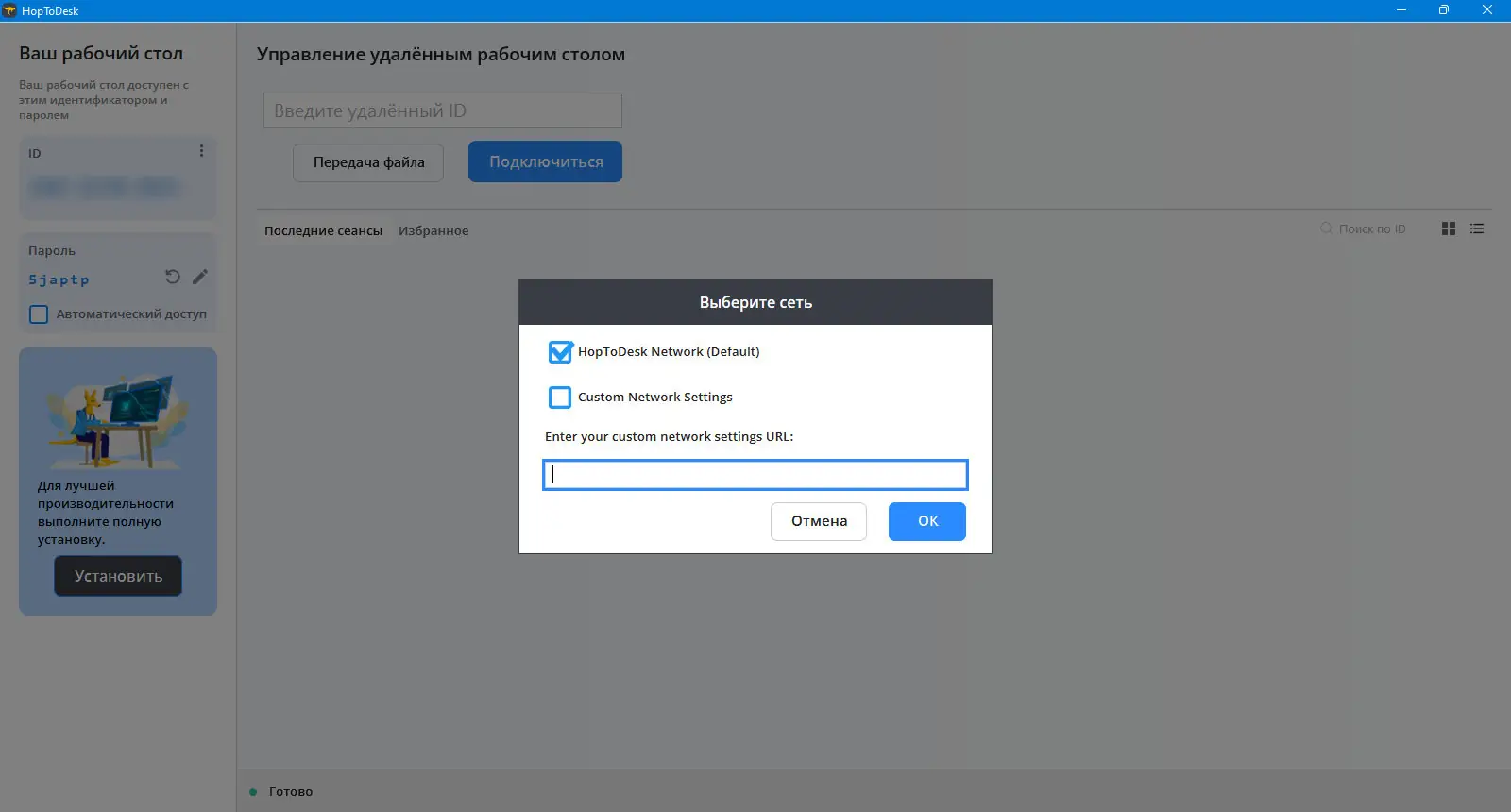Click the green ready status dot

click(253, 792)
